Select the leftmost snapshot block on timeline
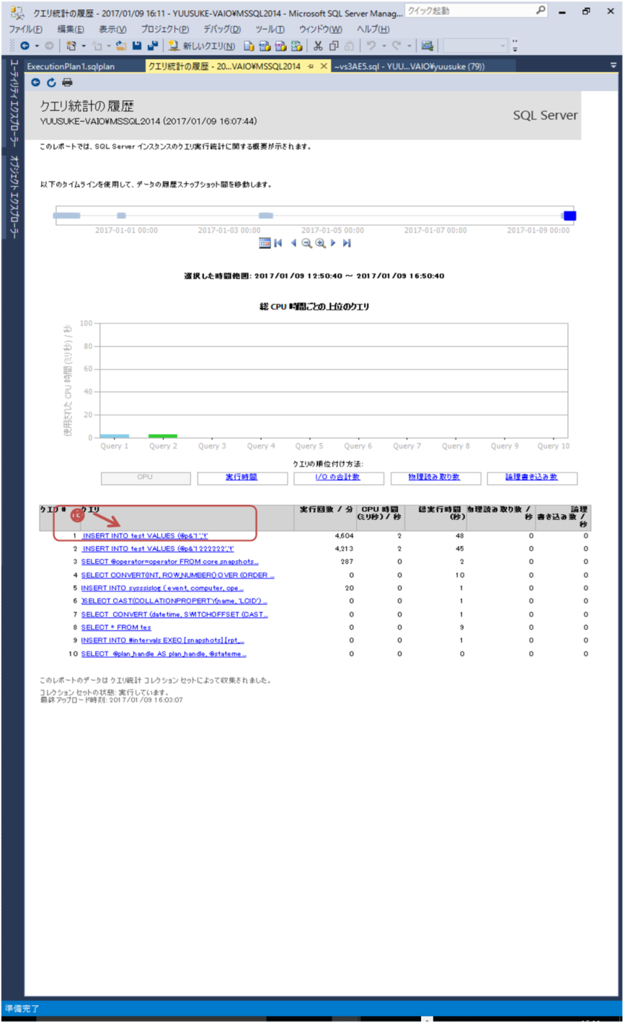This screenshot has width=625, height=1024. tap(67, 216)
